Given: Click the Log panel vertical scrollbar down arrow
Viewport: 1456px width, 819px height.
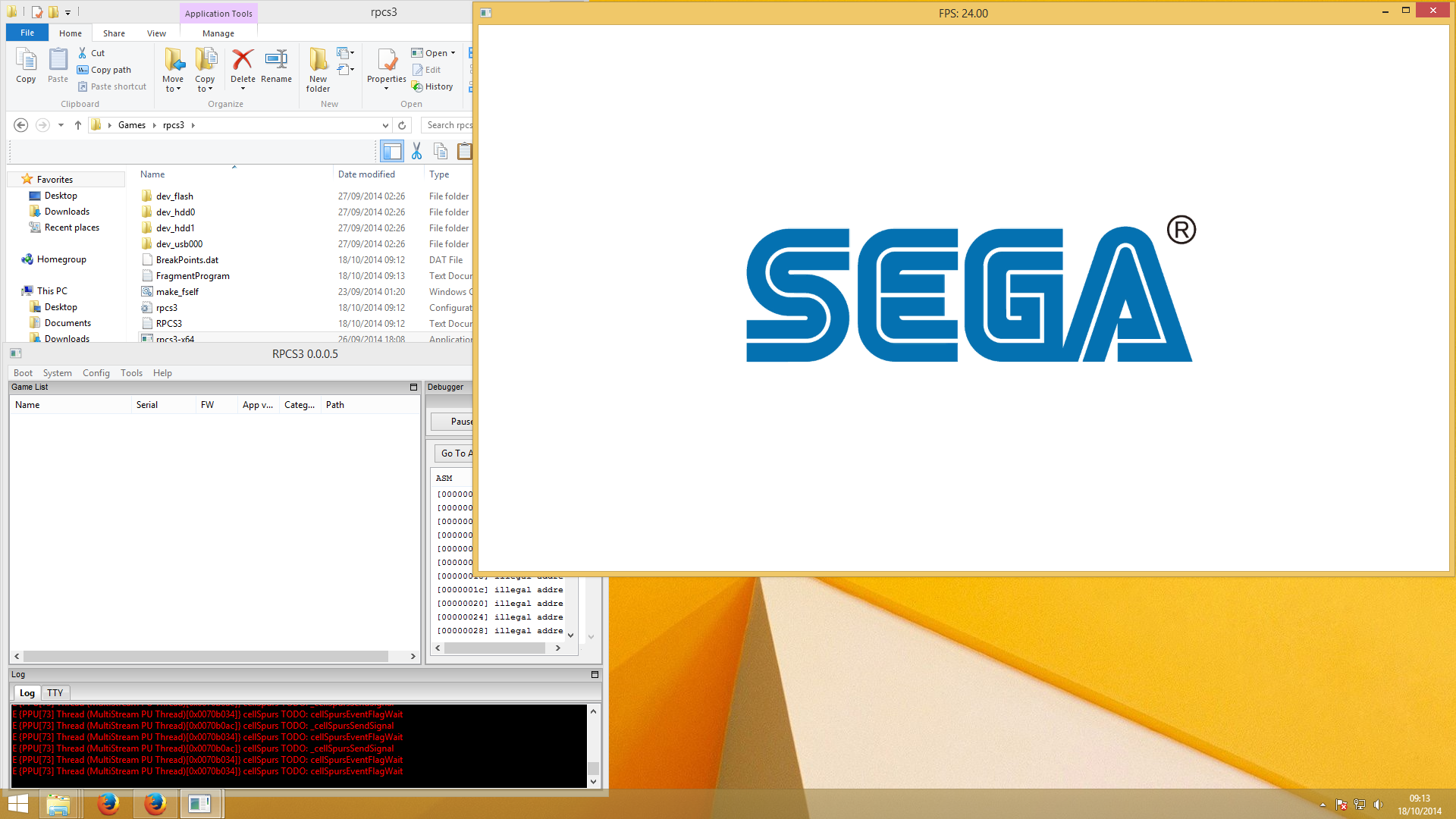Looking at the screenshot, I should (593, 781).
